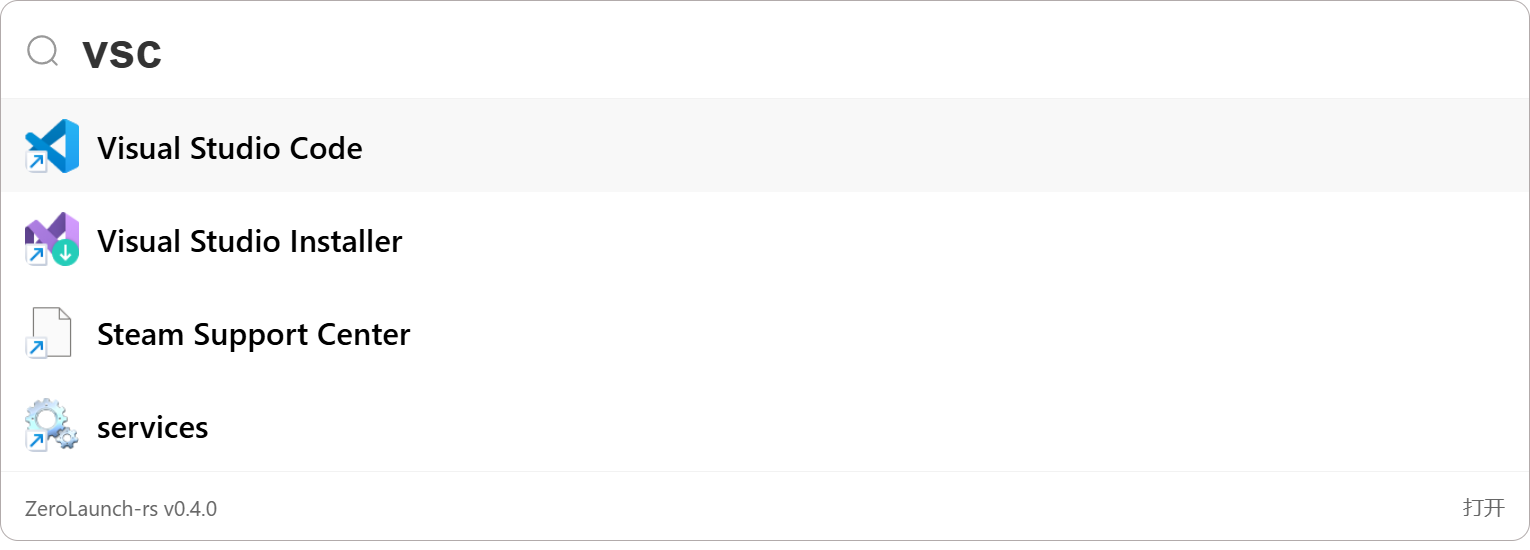This screenshot has width=1530, height=550.
Task: Choose the Steam Support Center result label
Action: pos(253,334)
